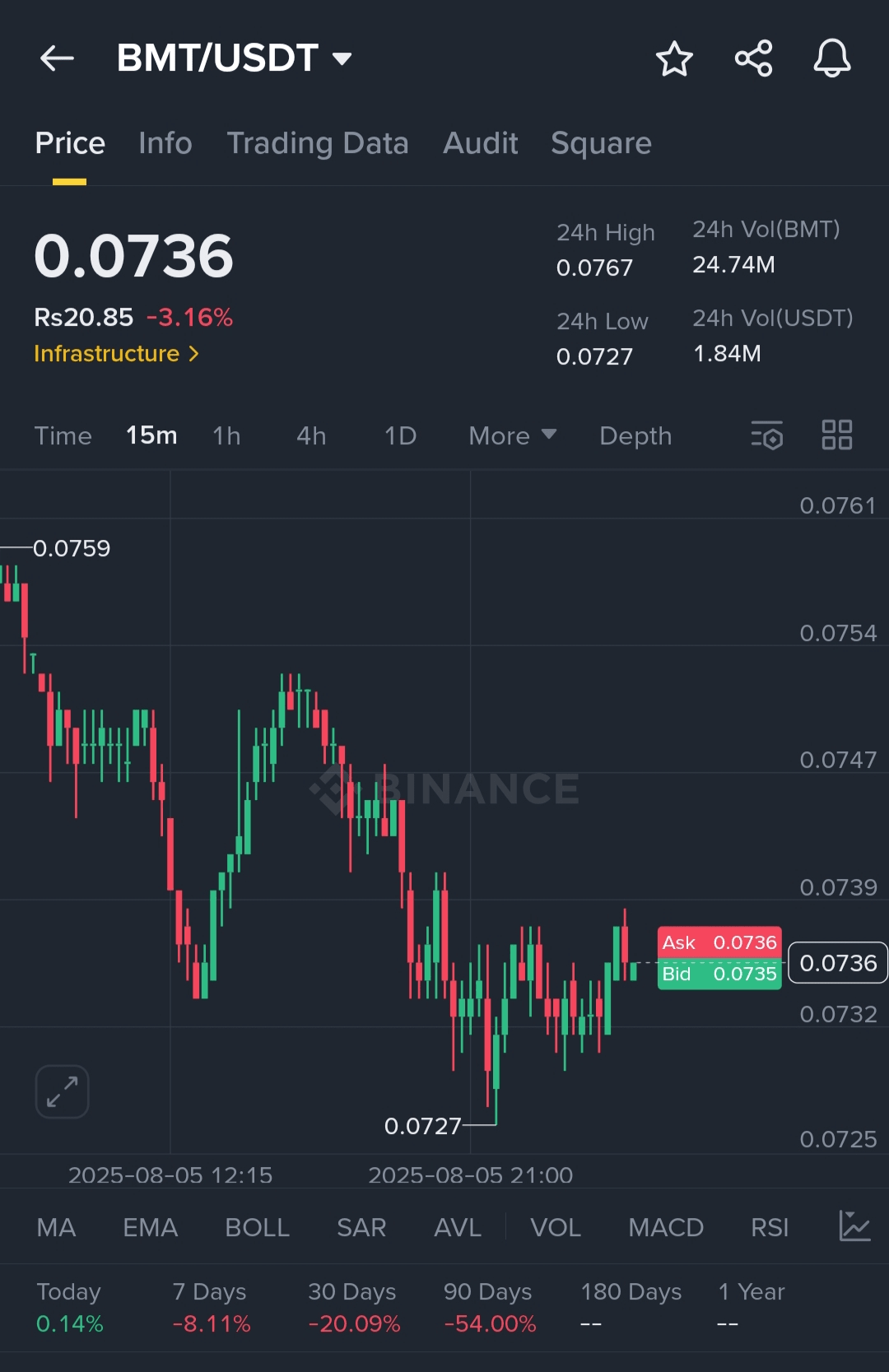The image size is (889, 1372).
Task: Tap the Ask 0.0736 price label
Action: click(x=719, y=942)
